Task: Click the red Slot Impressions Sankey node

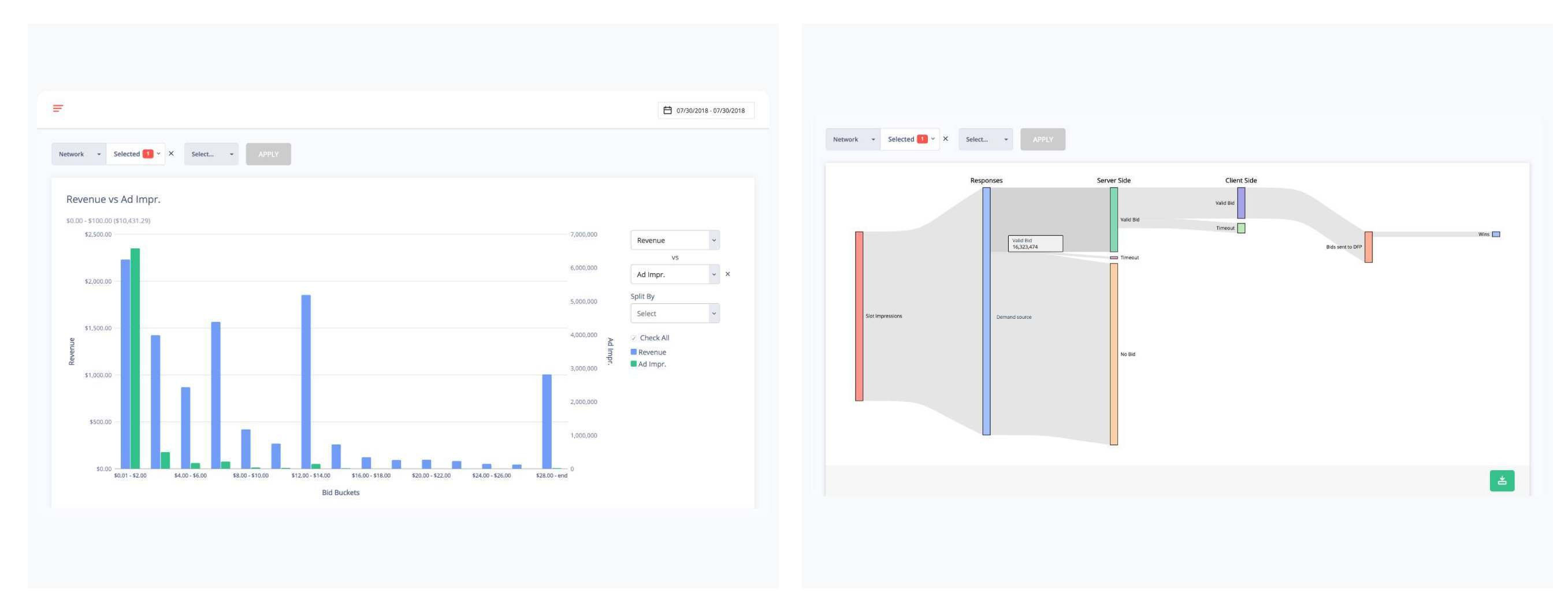Action: coord(859,316)
